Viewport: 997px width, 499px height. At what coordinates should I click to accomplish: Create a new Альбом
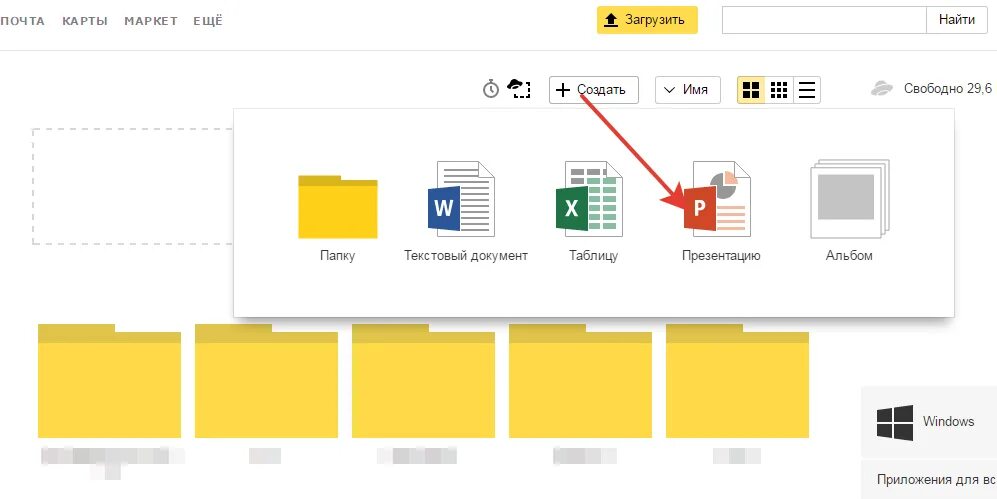[x=849, y=199]
